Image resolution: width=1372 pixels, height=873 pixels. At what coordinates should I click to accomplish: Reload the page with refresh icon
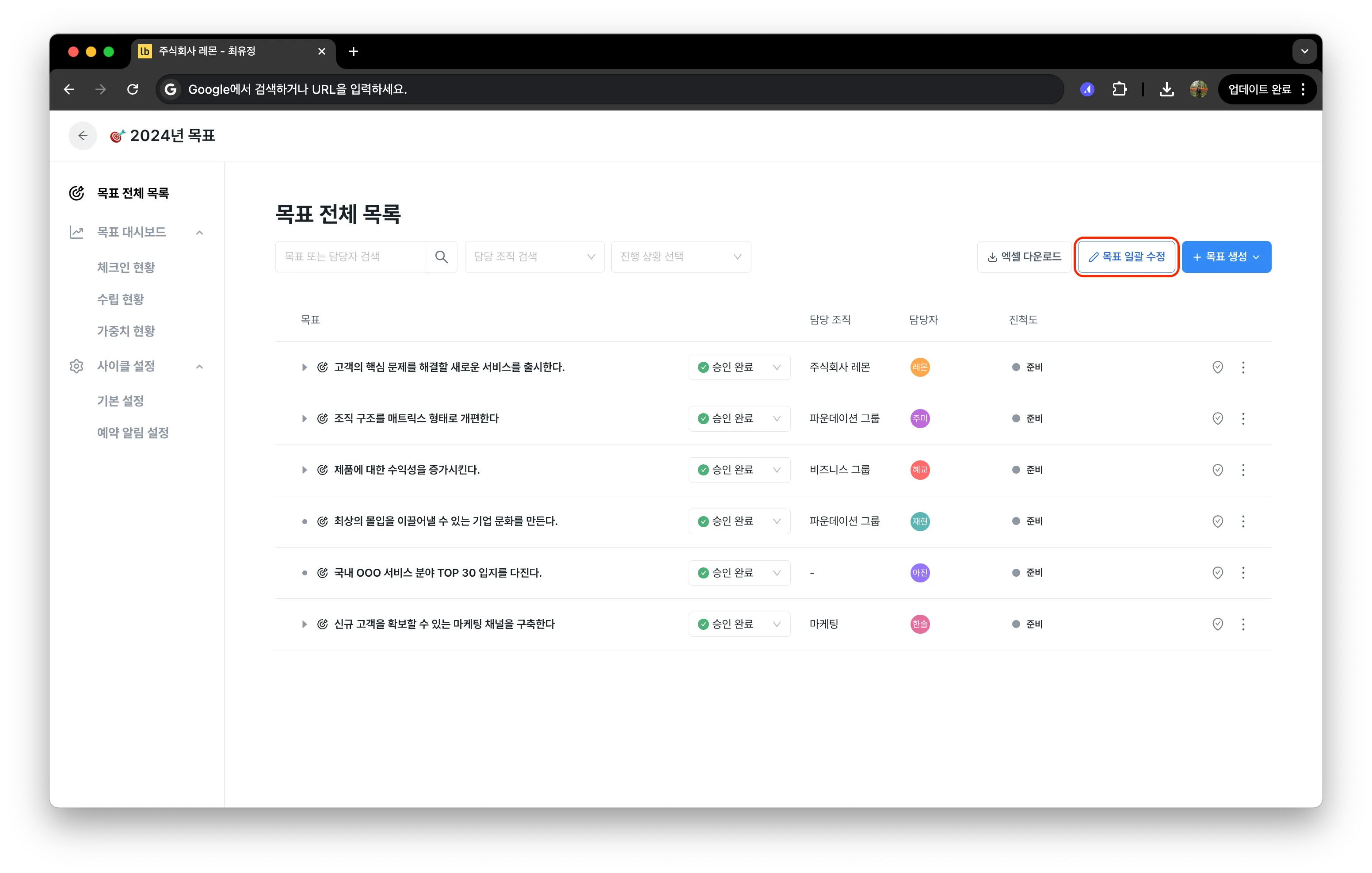coord(133,89)
